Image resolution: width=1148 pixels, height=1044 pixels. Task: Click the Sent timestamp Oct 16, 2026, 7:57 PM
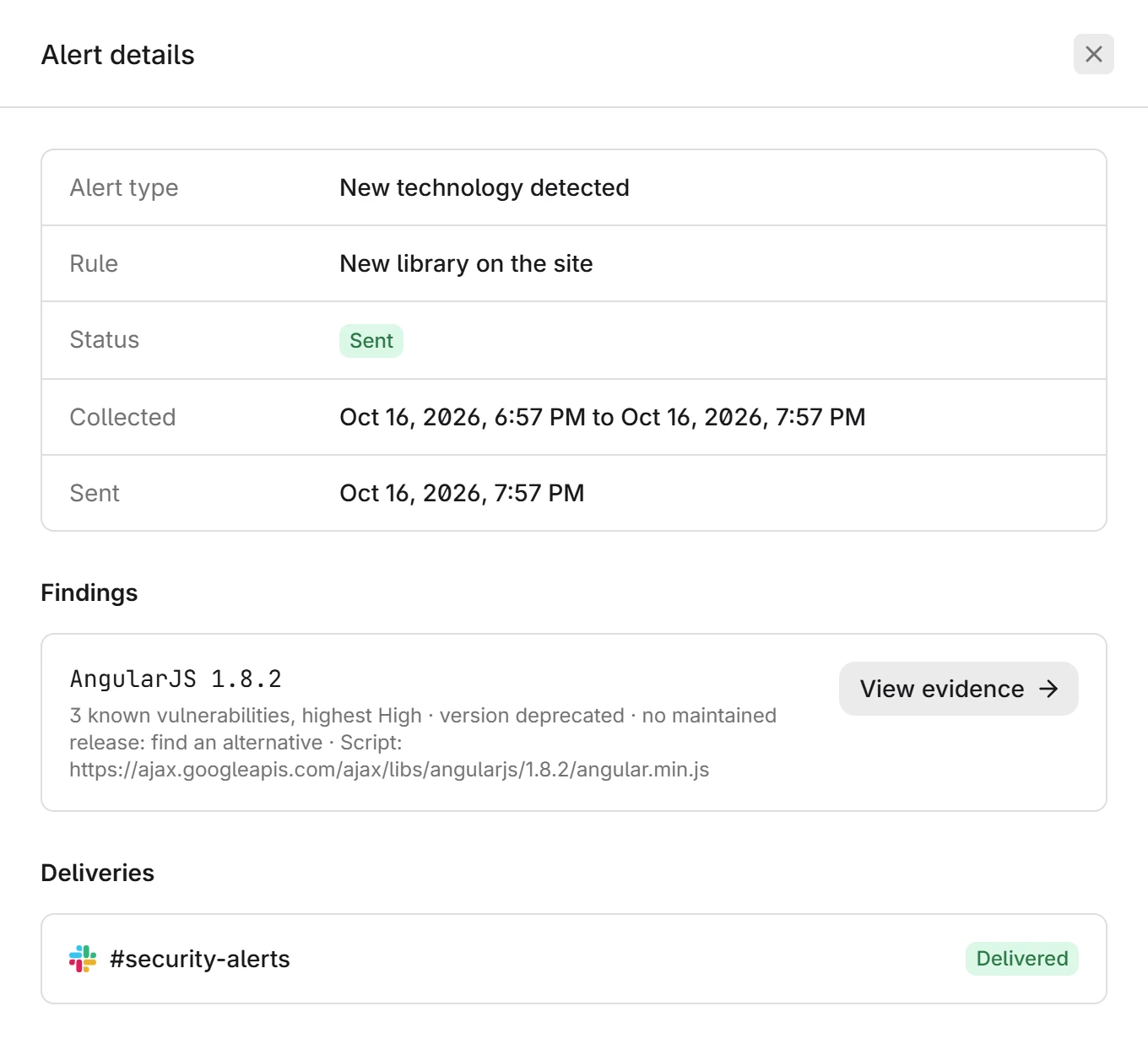462,493
